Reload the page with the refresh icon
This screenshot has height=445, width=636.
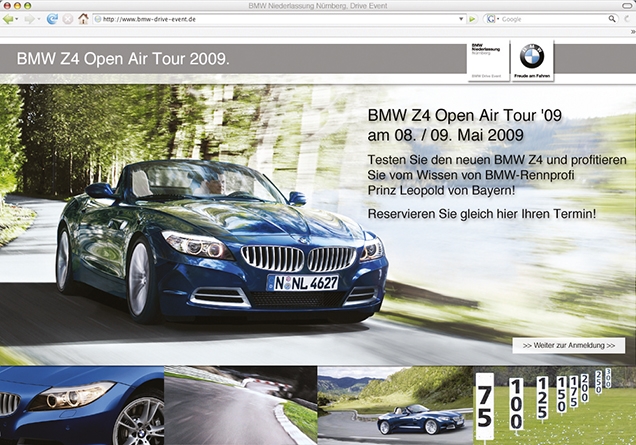52,19
